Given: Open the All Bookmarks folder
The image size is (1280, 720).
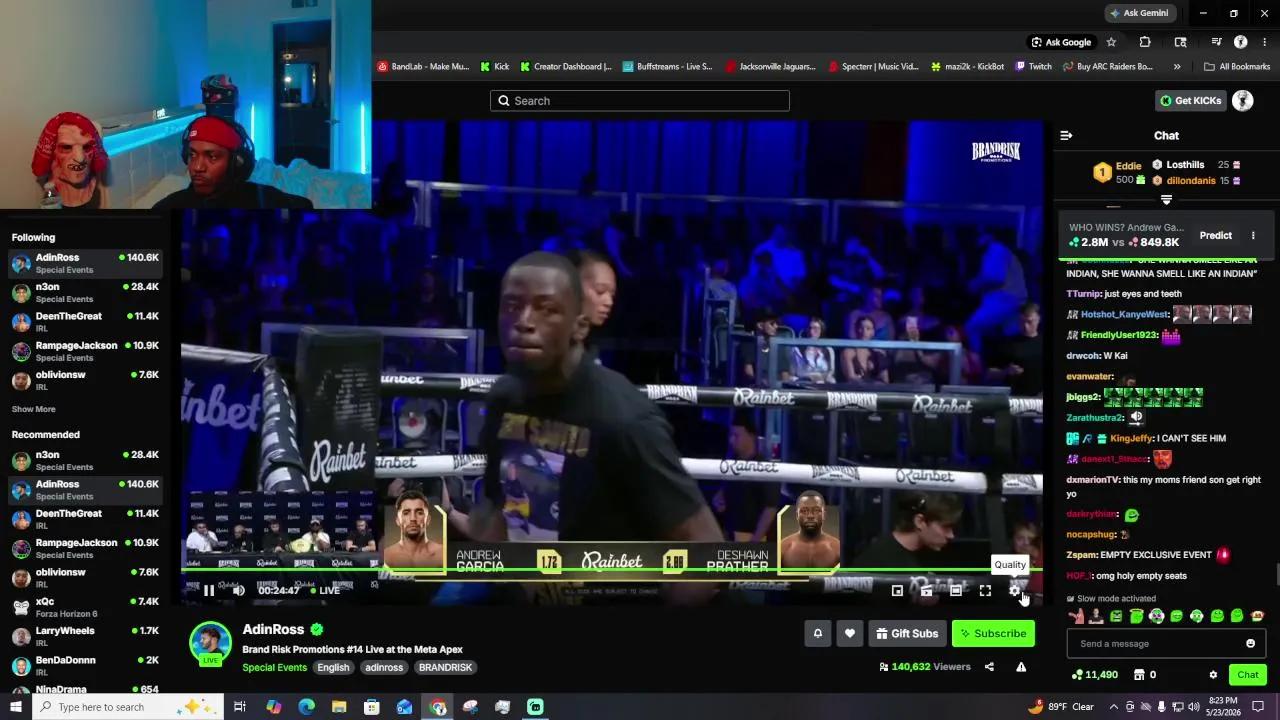Looking at the screenshot, I should [x=1236, y=67].
